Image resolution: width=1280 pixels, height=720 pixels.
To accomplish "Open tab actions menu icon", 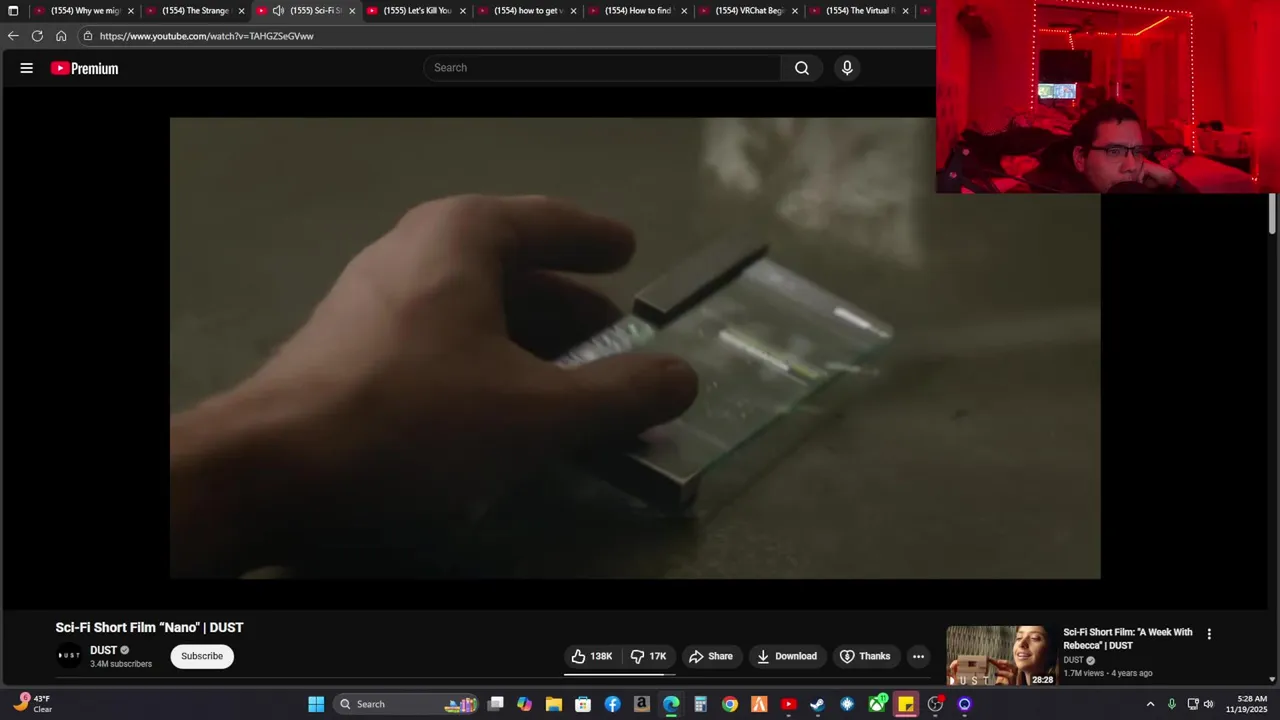I will pos(13,11).
